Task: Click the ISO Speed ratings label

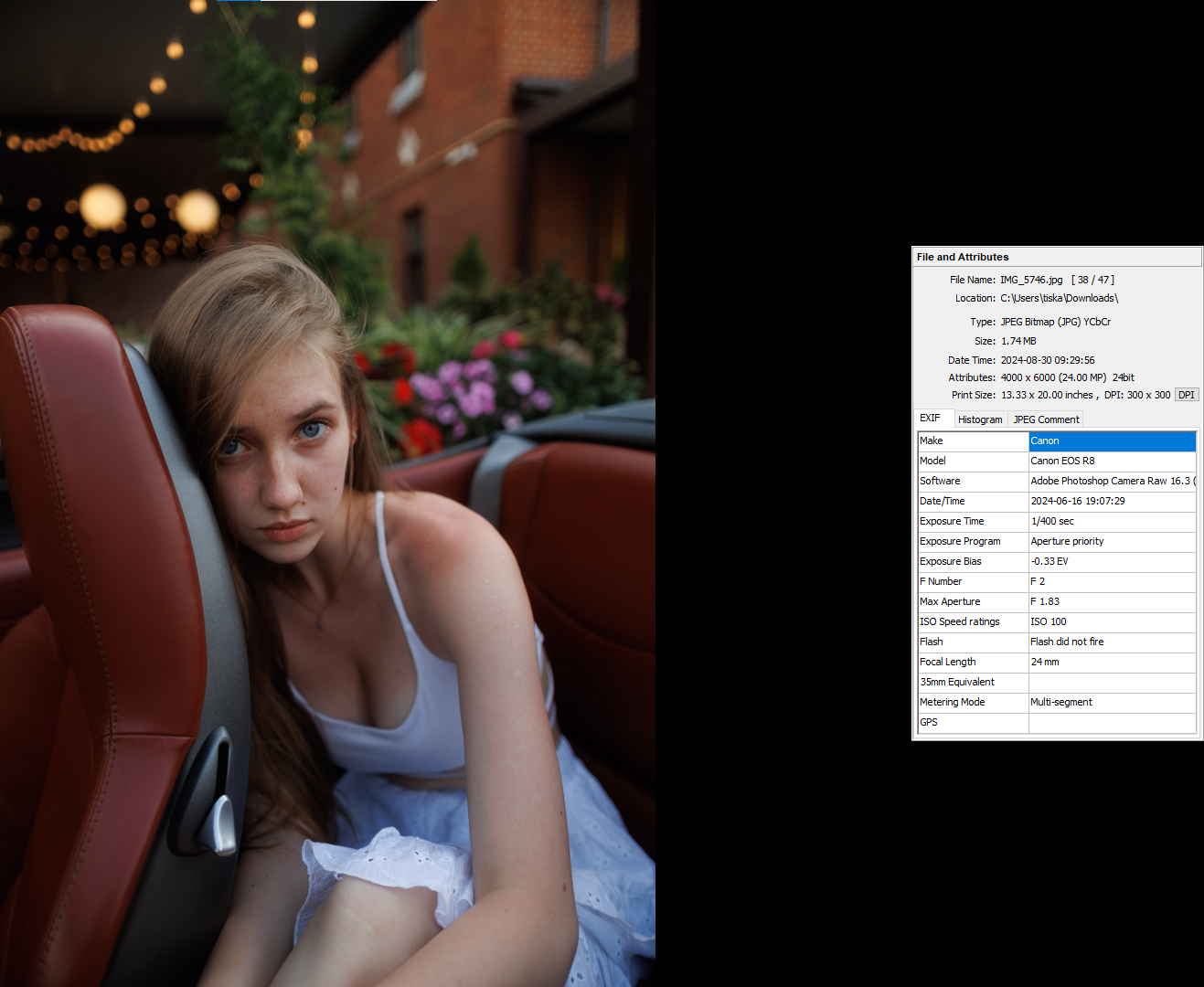Action: tap(973, 621)
